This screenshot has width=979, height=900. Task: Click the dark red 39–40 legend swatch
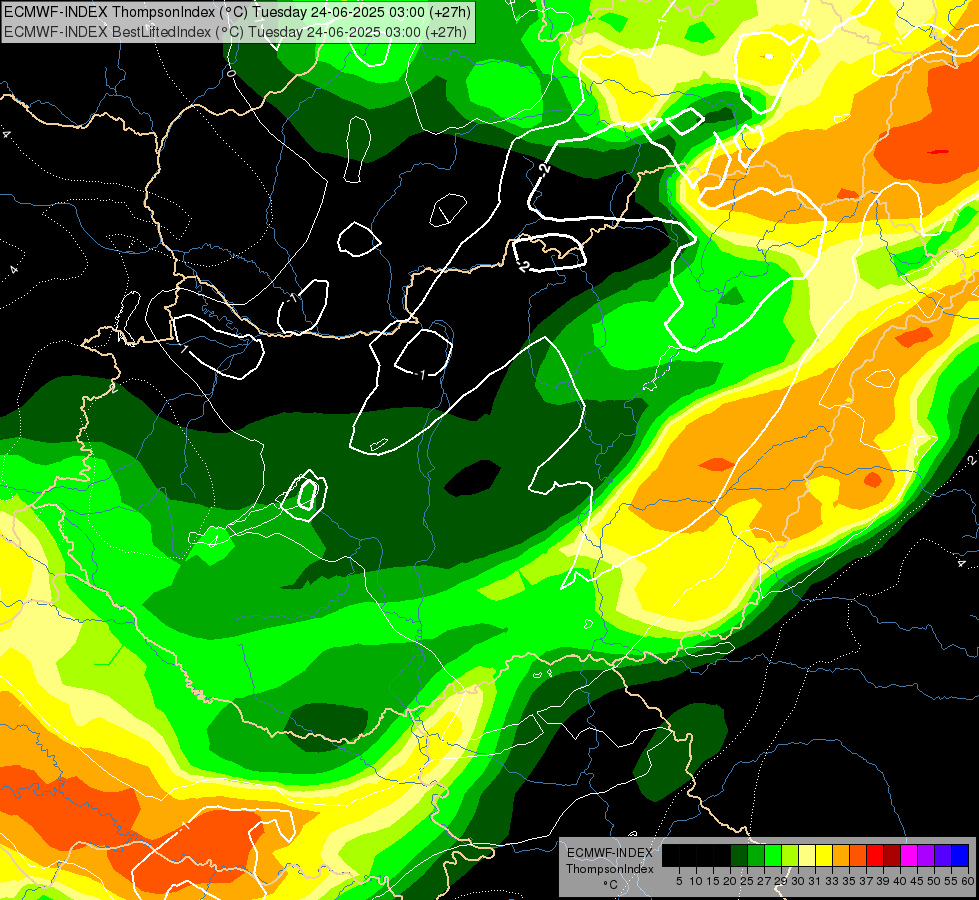(x=892, y=855)
